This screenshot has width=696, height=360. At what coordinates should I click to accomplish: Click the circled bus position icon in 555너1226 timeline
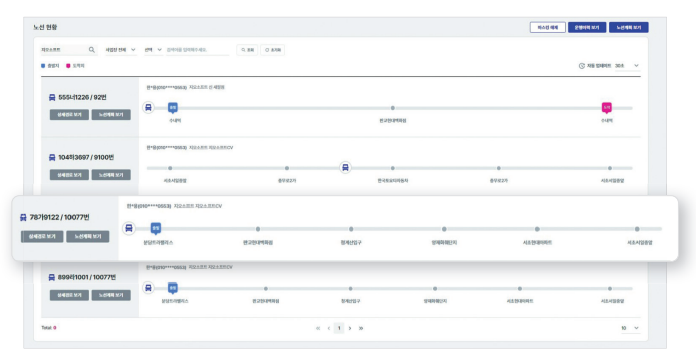[x=148, y=107]
